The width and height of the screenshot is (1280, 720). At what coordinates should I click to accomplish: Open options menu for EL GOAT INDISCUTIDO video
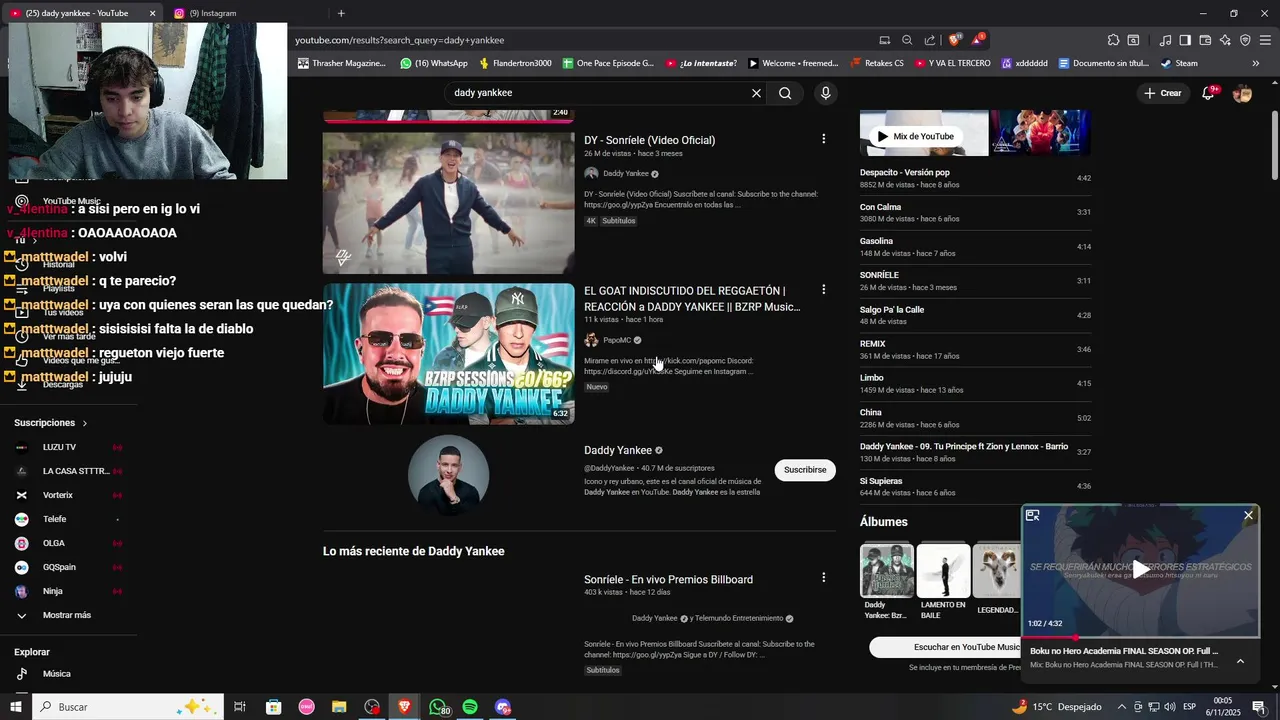coord(823,290)
